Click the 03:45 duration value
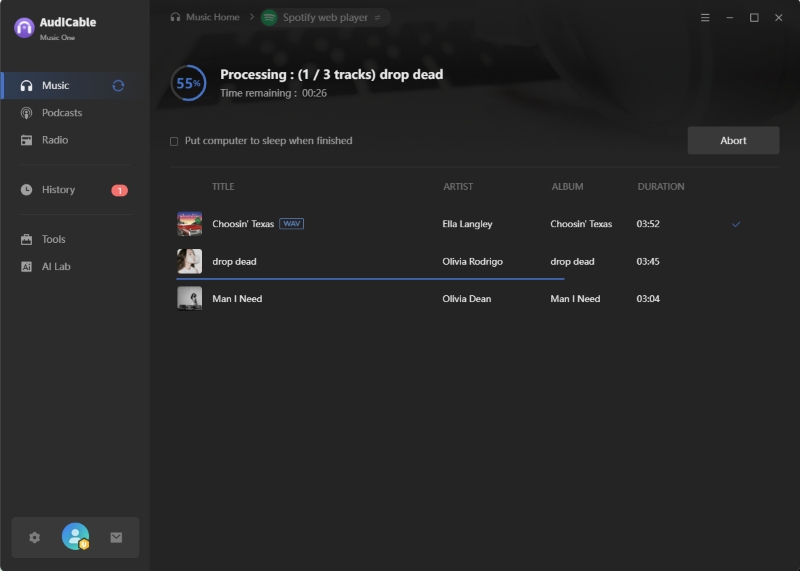The width and height of the screenshot is (800, 571). [x=648, y=261]
